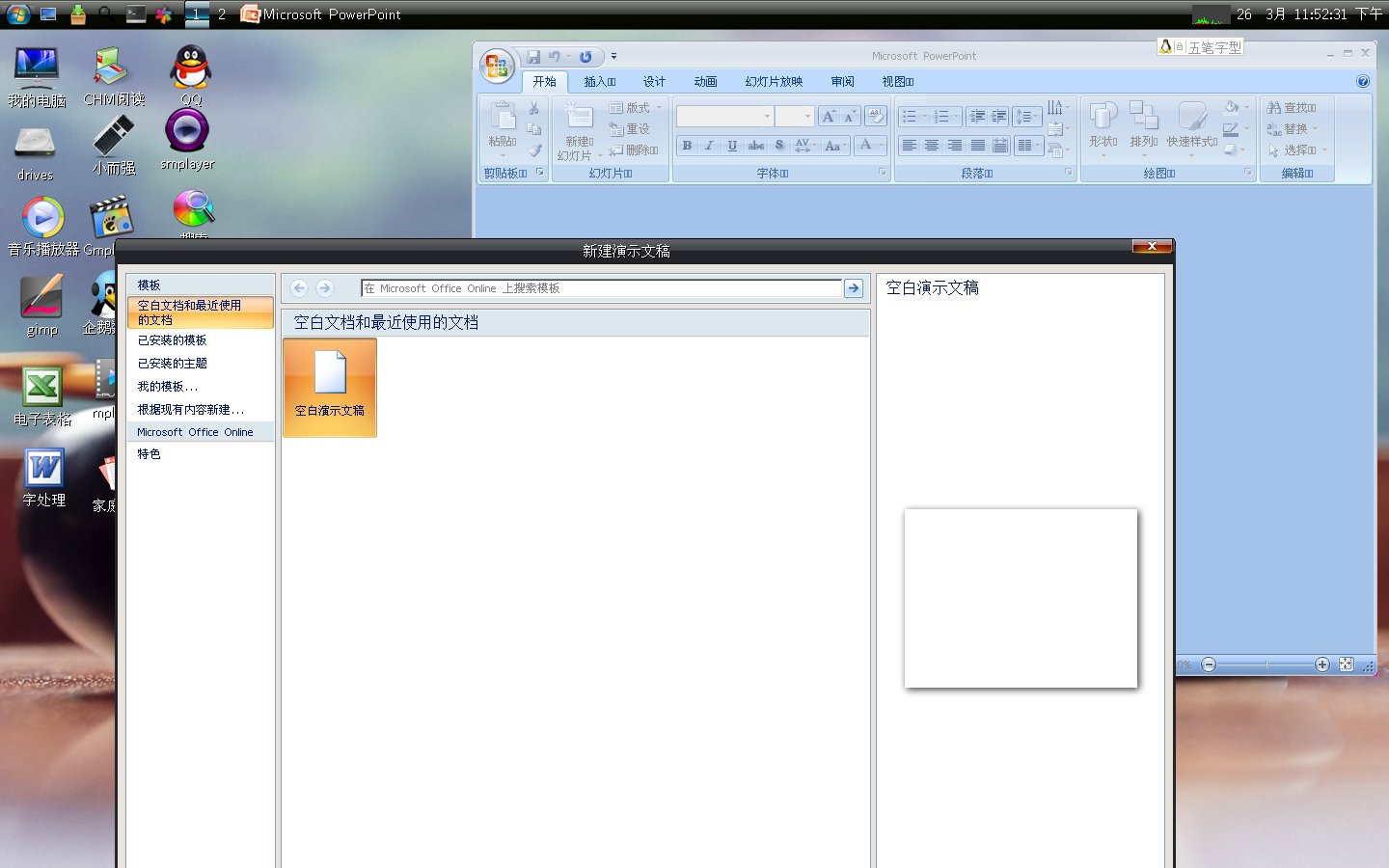This screenshot has width=1389, height=868.
Task: Click the Increase Font Size icon
Action: coord(829,117)
